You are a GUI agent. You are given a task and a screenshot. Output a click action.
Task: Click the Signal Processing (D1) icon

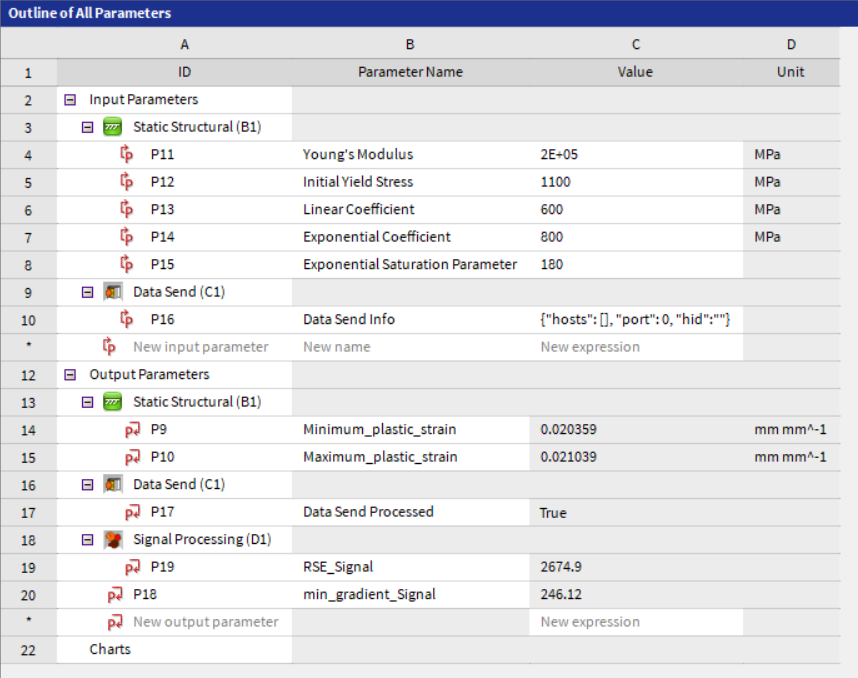click(112, 540)
